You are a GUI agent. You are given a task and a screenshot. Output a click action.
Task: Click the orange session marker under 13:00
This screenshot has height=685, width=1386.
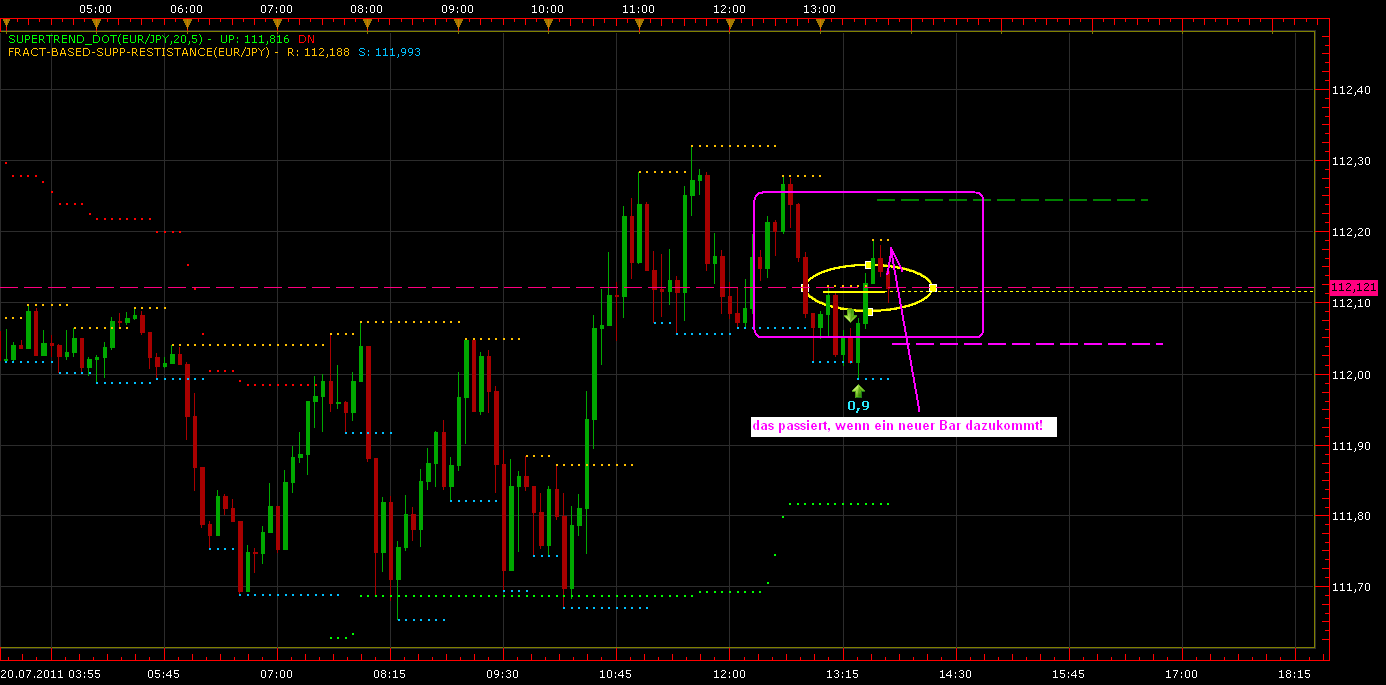(819, 23)
